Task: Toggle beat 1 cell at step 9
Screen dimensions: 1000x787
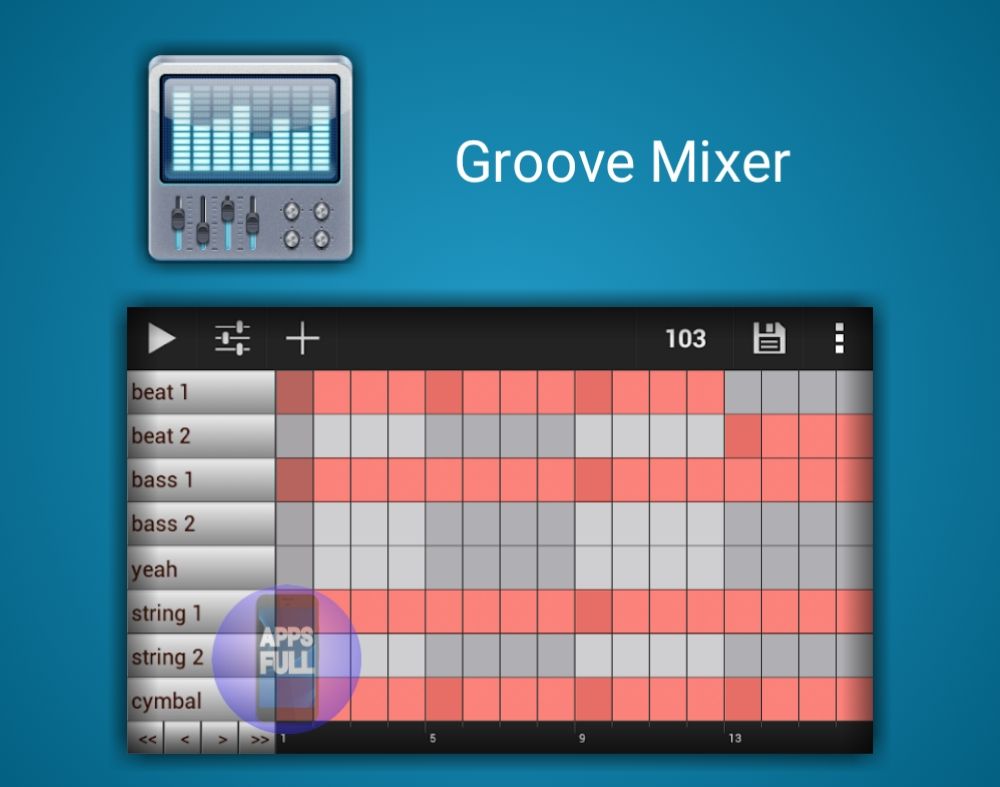Action: [x=594, y=392]
